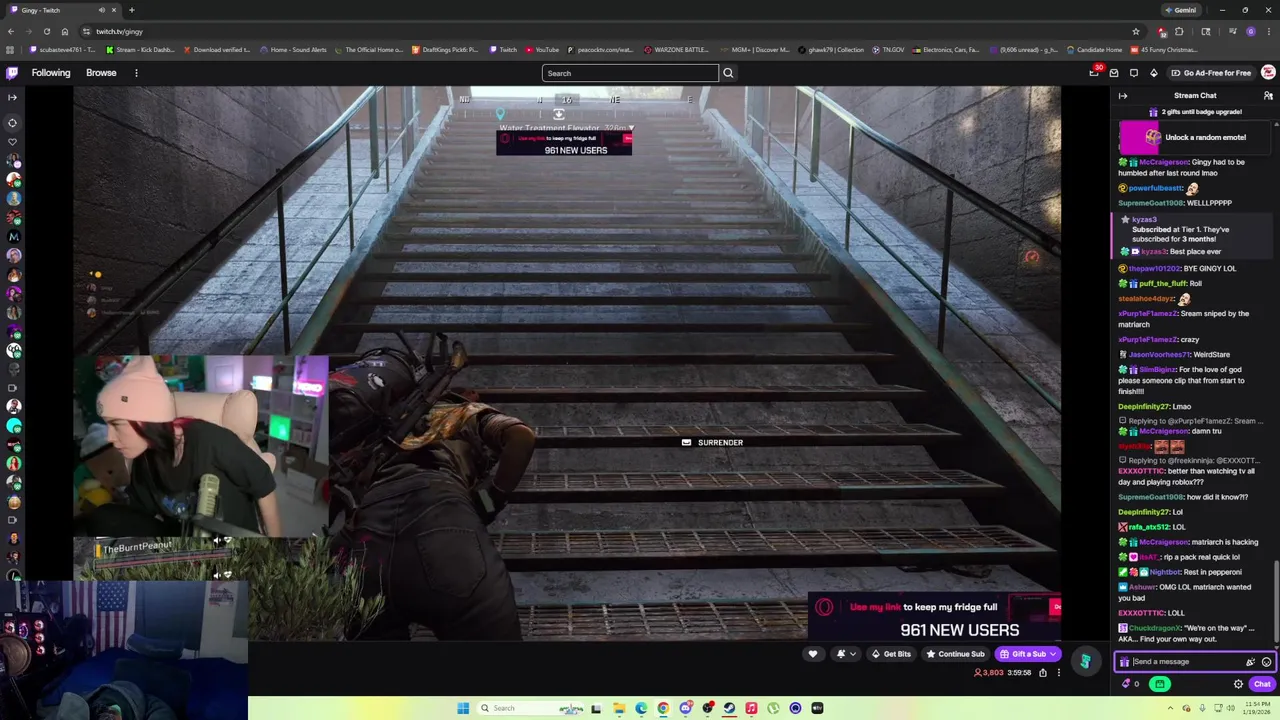Open the taskbar clock showing 11:54 PM

pos(1257,708)
